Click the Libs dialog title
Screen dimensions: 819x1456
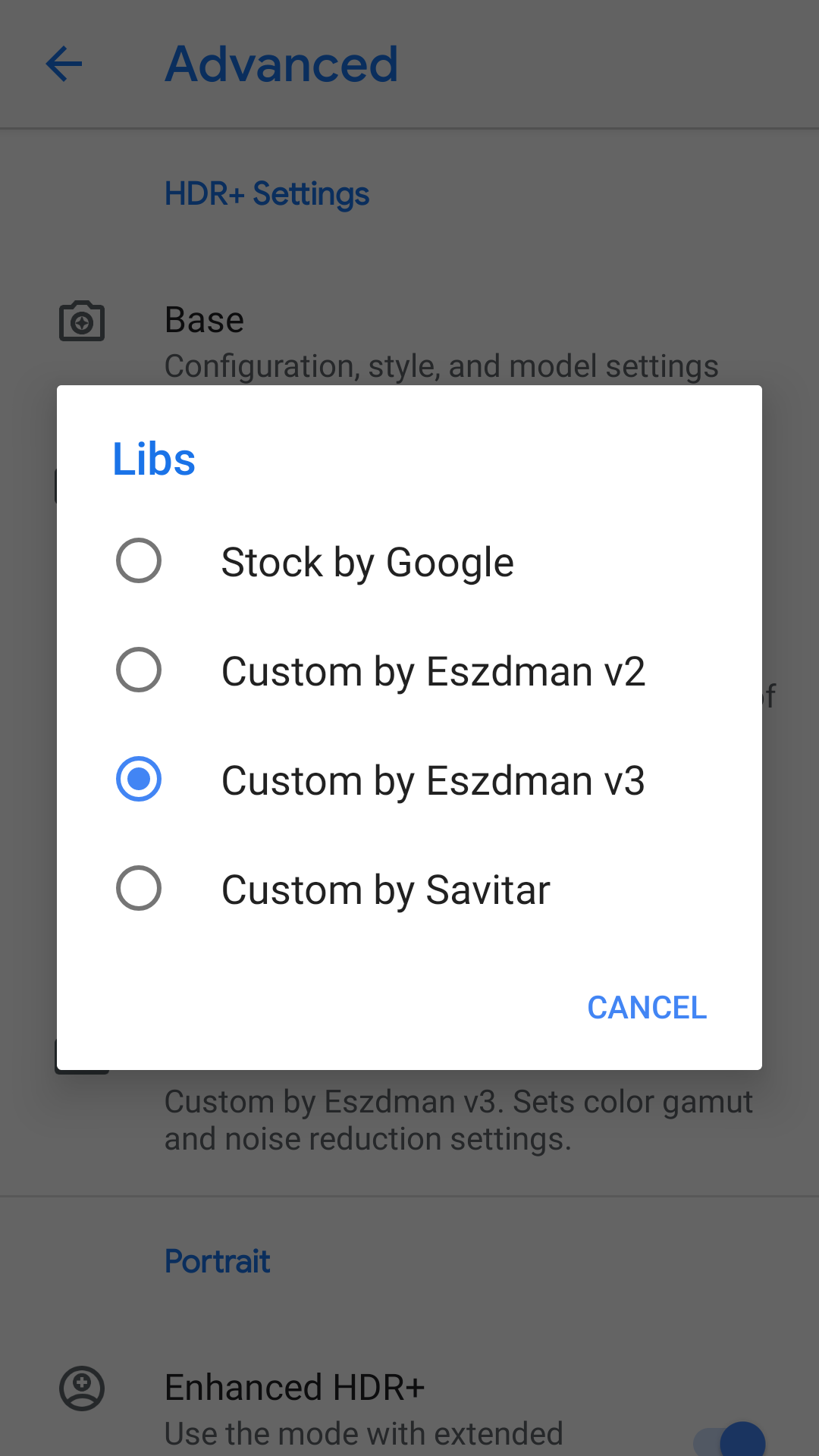[154, 460]
